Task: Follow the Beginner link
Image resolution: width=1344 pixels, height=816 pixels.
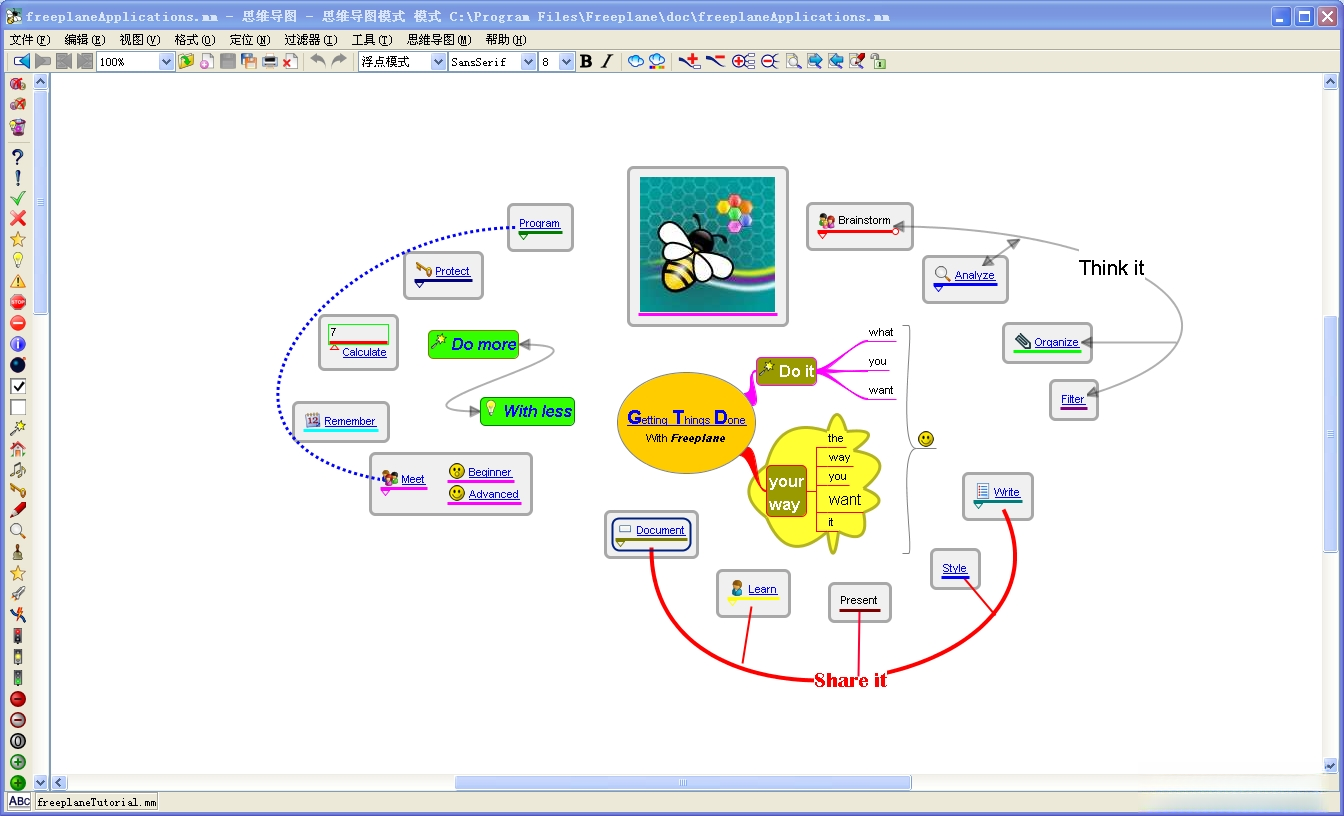Action: coord(490,473)
